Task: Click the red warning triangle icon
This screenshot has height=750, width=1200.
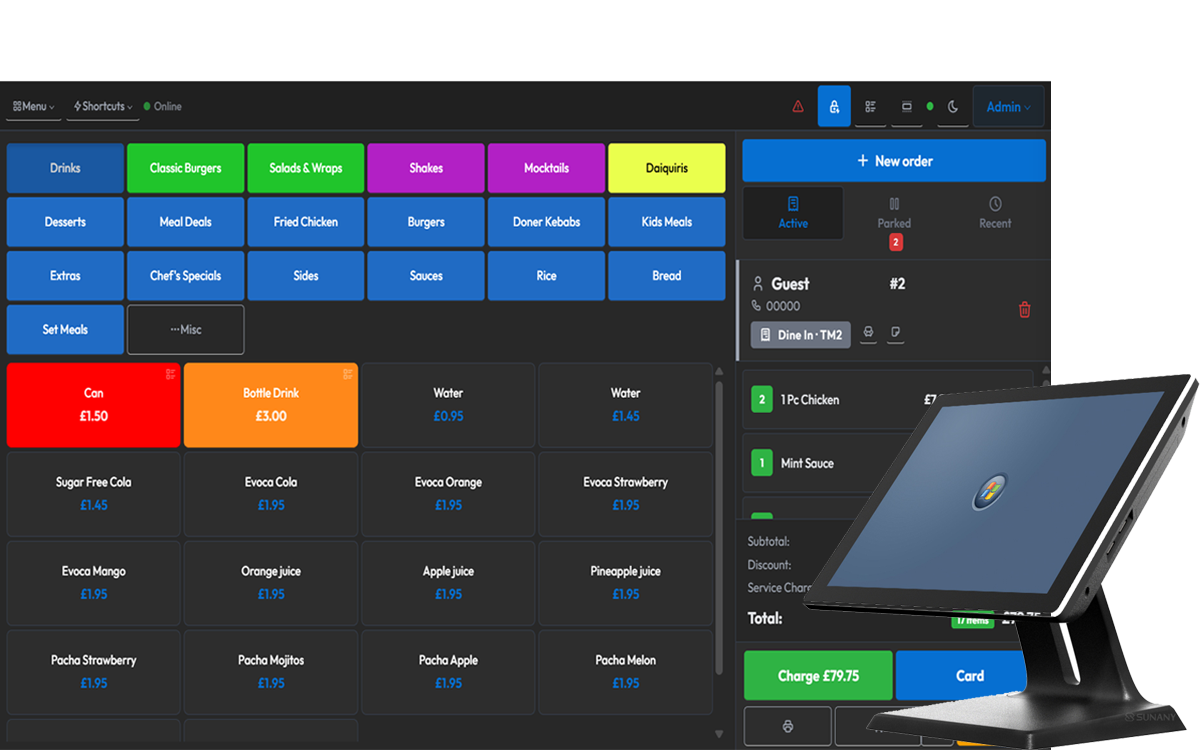Action: 798,106
